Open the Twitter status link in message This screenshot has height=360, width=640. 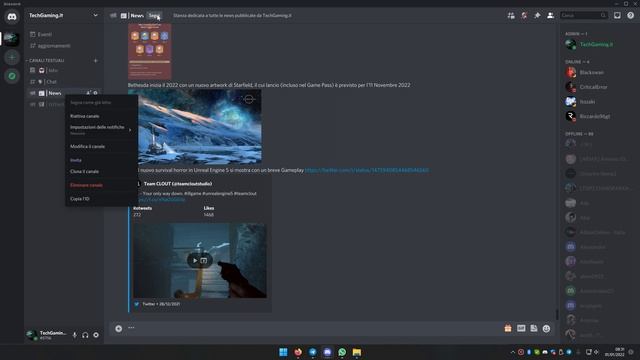367,170
